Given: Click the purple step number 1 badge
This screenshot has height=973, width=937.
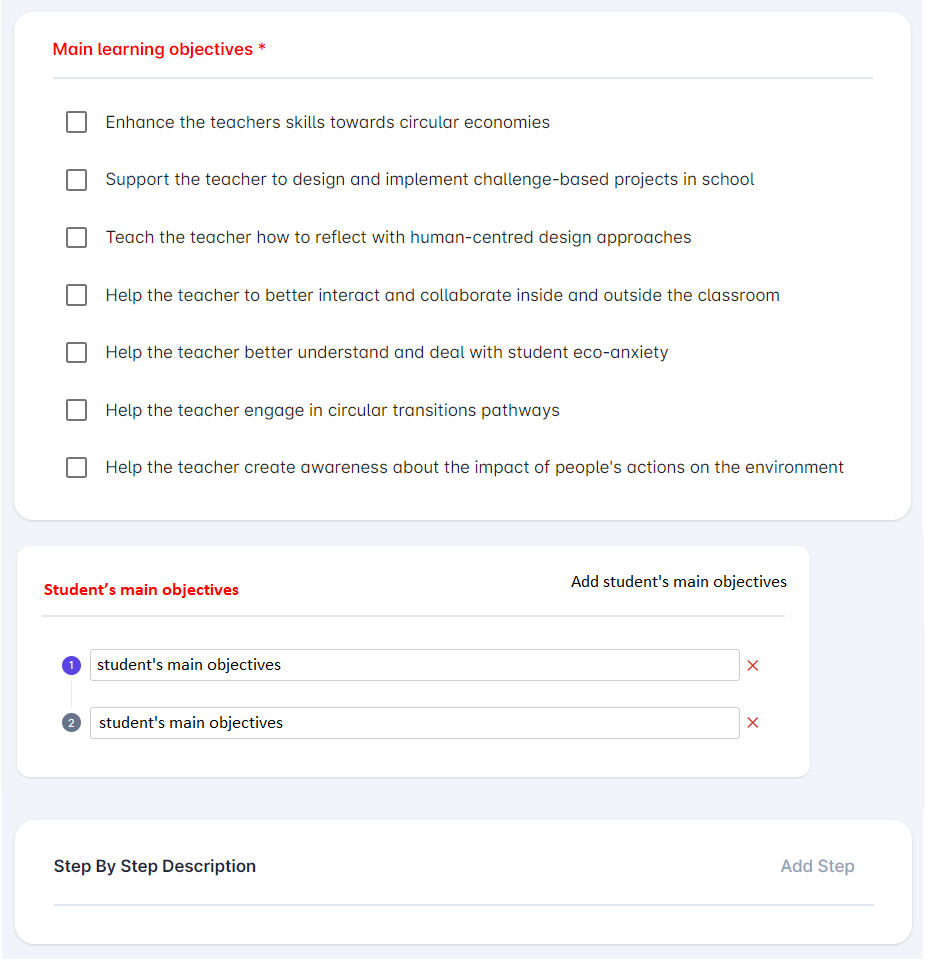Looking at the screenshot, I should point(71,665).
